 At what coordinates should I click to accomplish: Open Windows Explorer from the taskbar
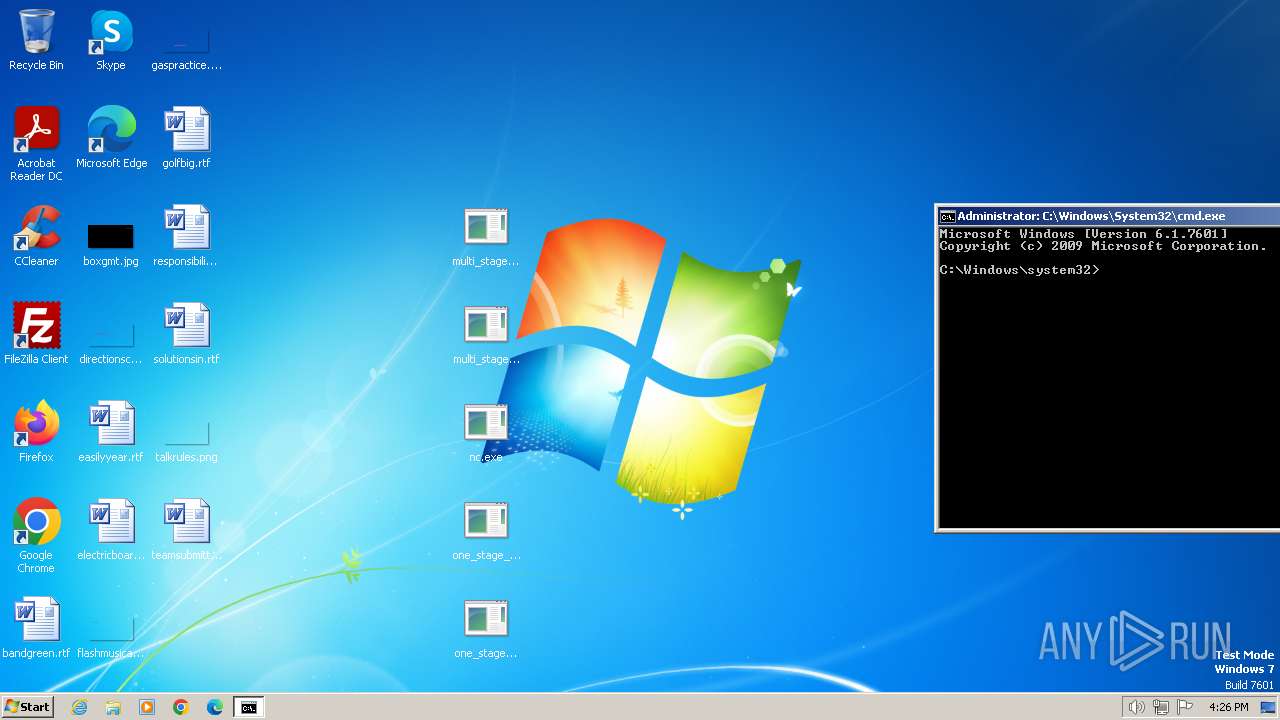tap(113, 707)
